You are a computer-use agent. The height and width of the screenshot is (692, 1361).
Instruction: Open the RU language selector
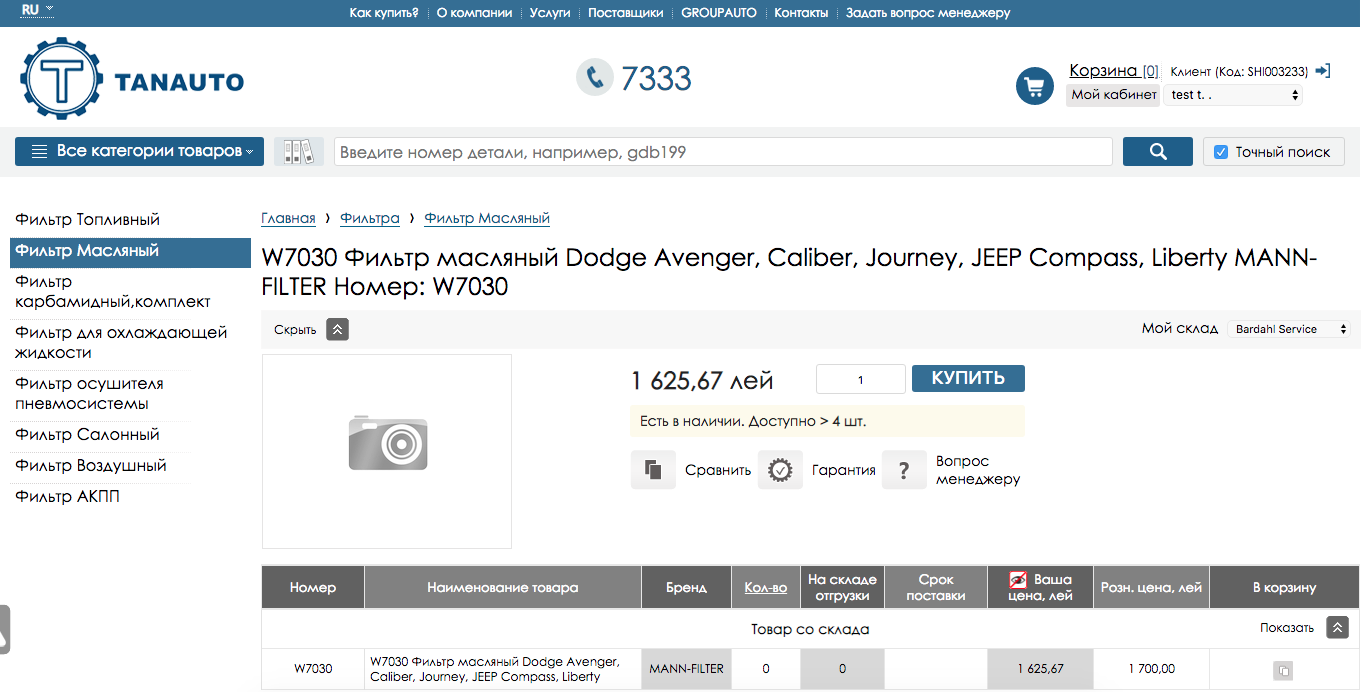point(37,9)
